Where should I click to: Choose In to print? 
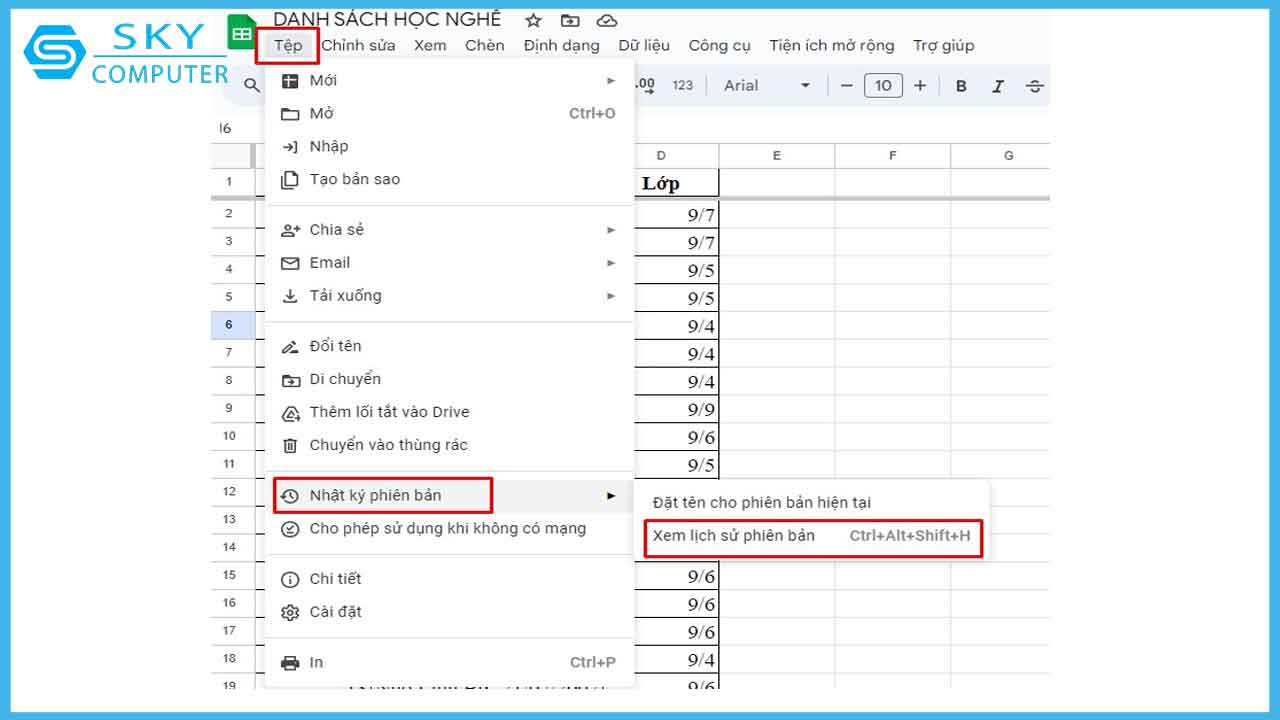pos(450,661)
